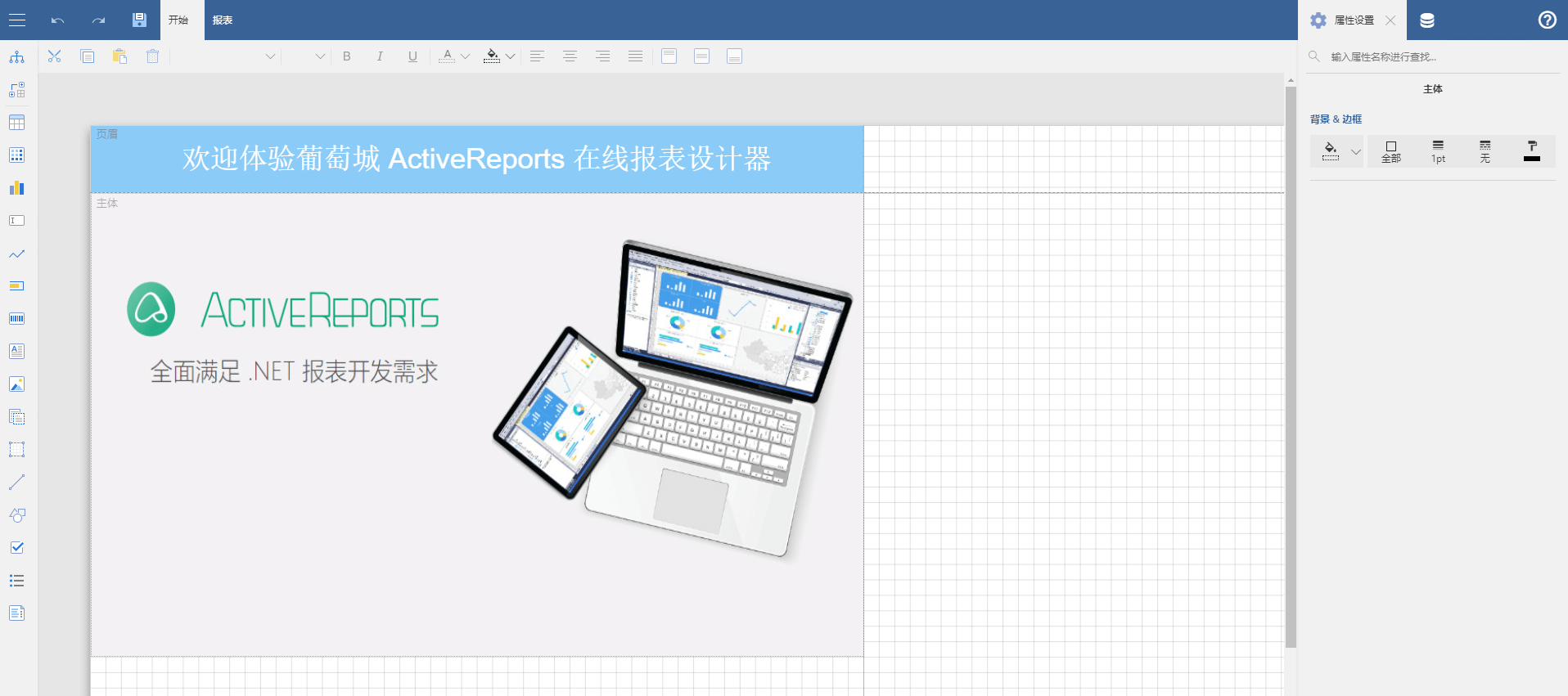The image size is (1568, 696).
Task: Select the List control
Action: tap(16, 581)
